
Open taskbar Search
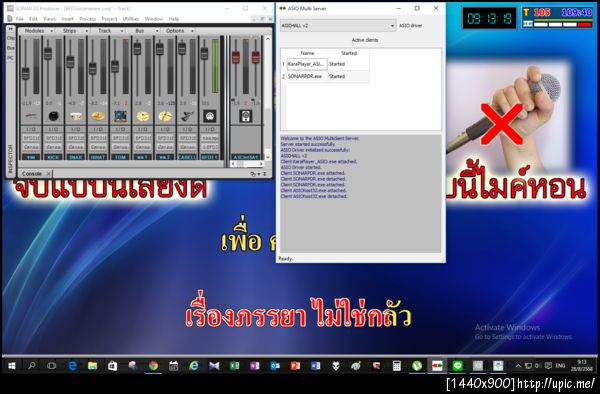tap(32, 366)
